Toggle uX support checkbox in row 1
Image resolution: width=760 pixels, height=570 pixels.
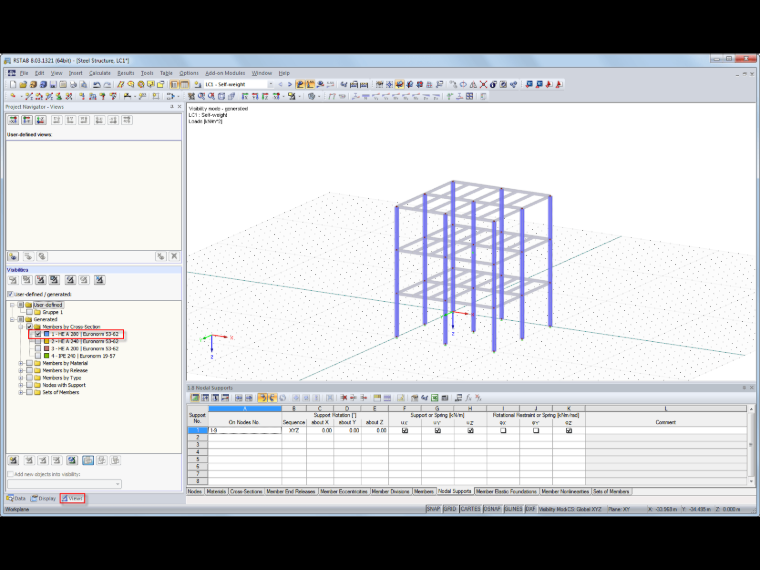tap(405, 430)
